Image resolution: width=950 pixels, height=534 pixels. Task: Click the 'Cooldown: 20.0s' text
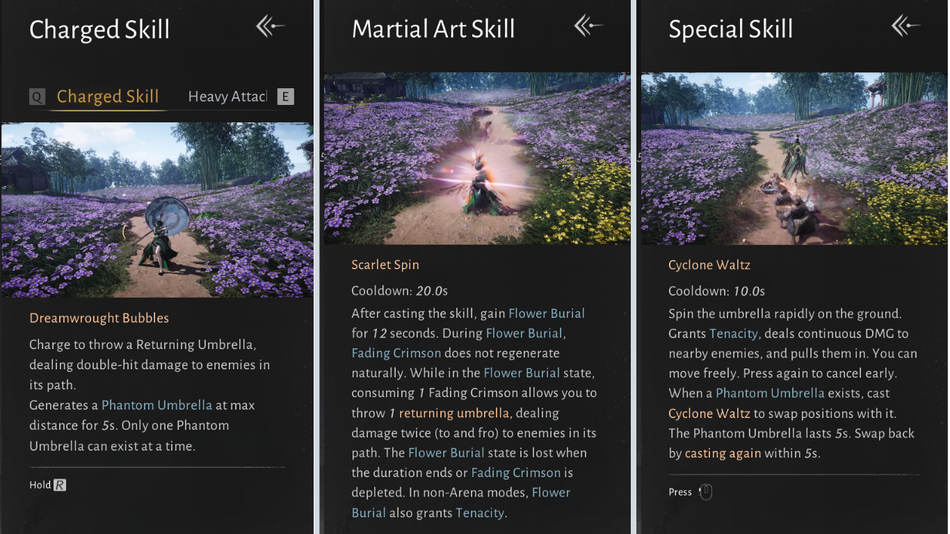[x=399, y=291]
